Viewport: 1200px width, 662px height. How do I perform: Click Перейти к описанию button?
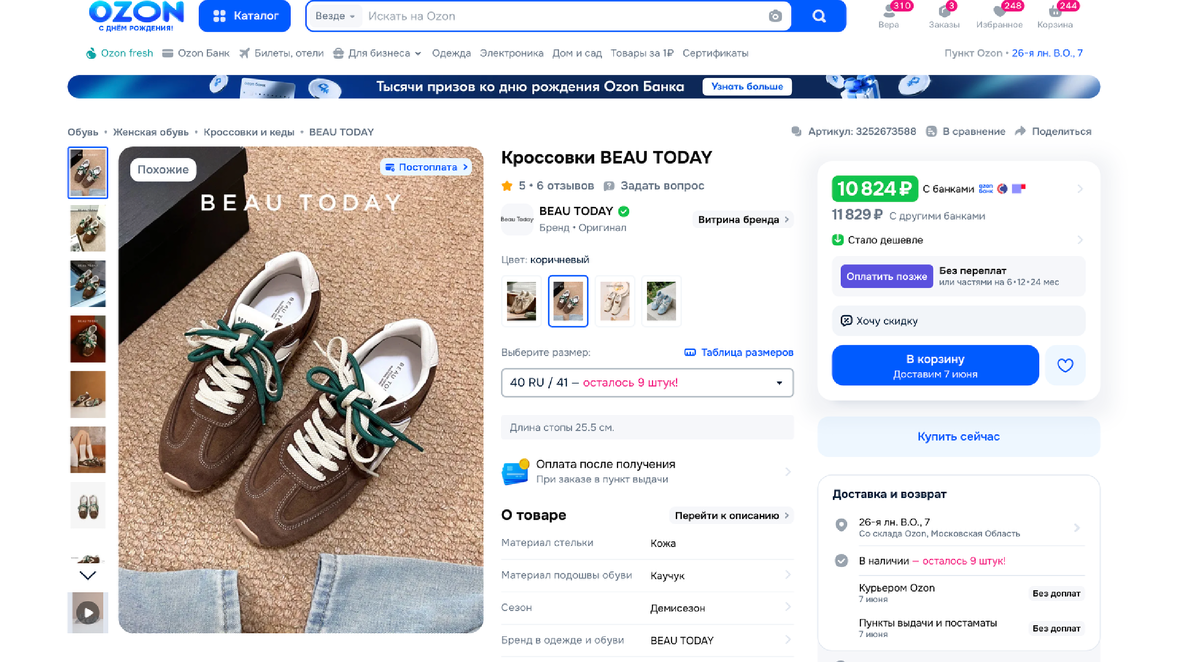point(732,516)
